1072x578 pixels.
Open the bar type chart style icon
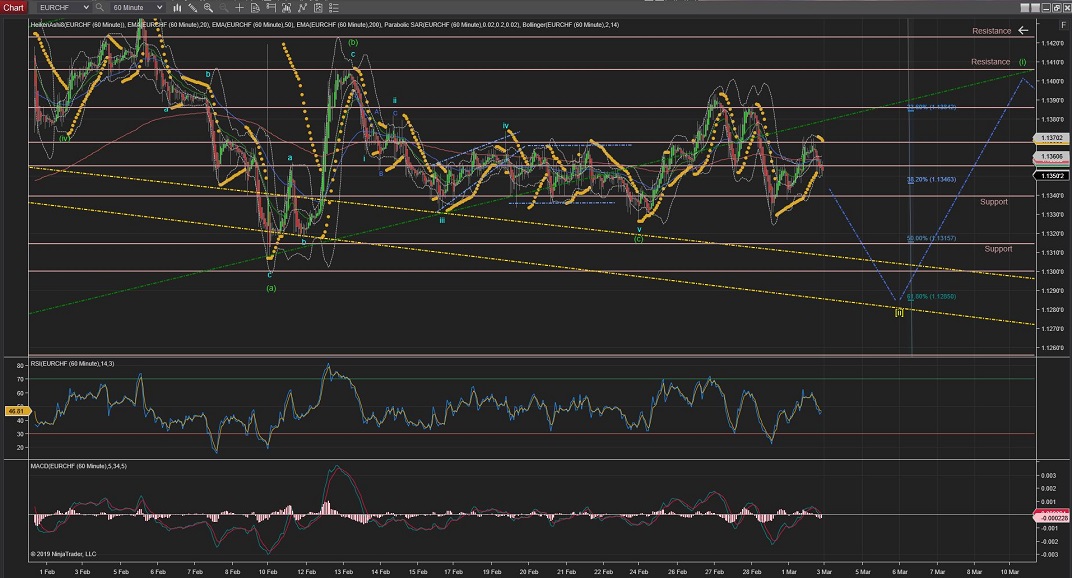[x=177, y=8]
